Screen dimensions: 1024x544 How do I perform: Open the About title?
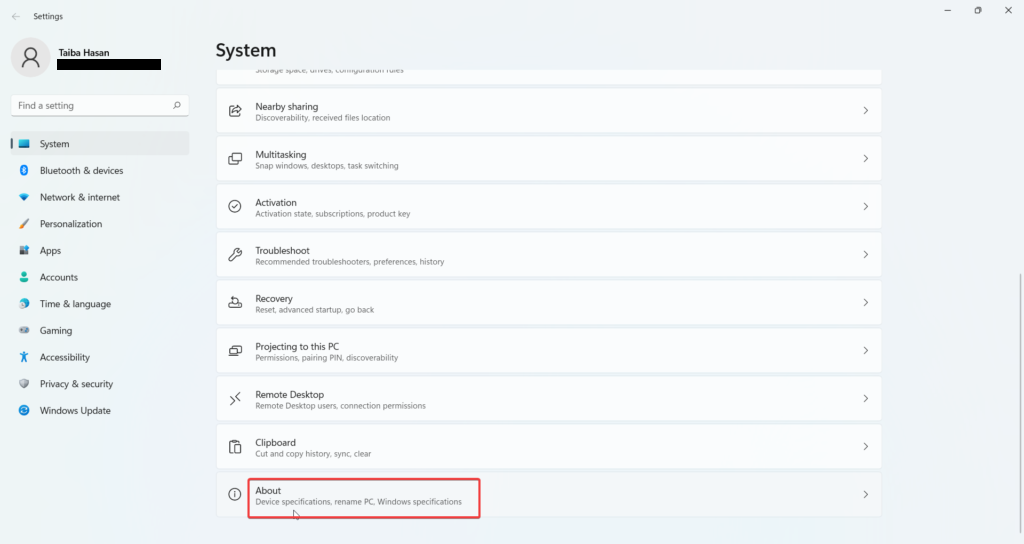click(x=268, y=490)
